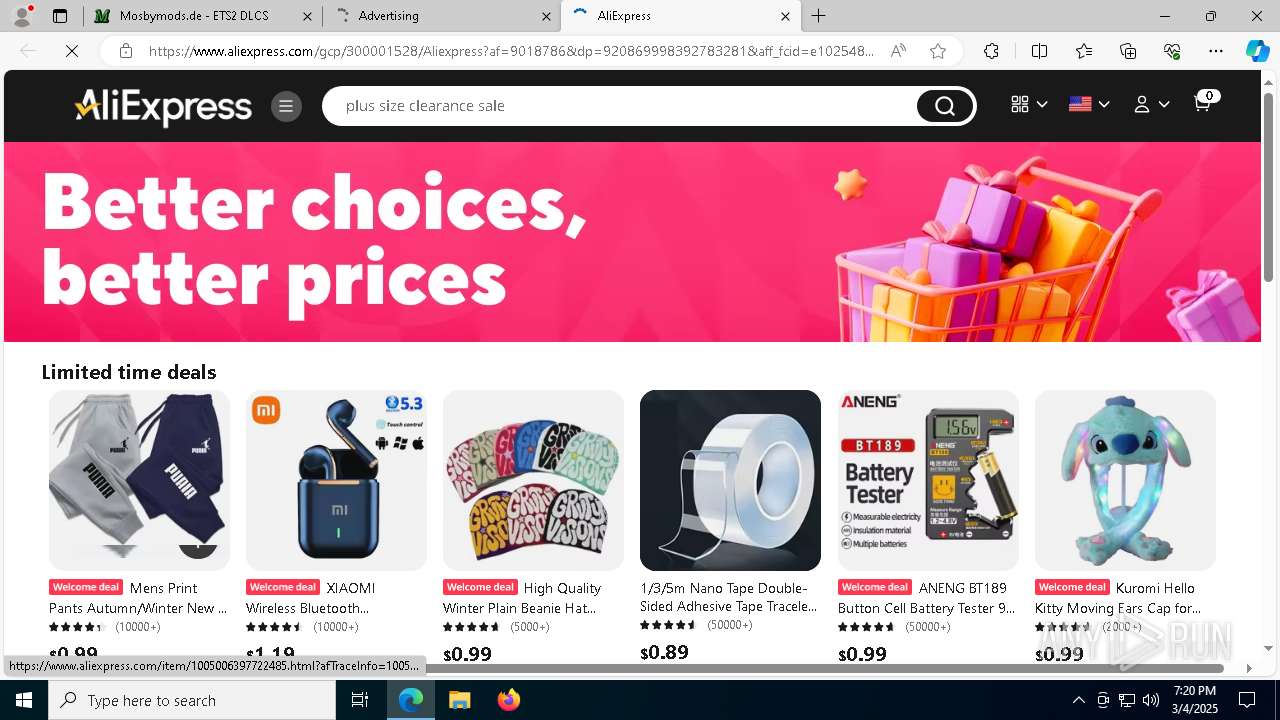Expand the account profile dropdown
This screenshot has height=720, width=1280.
pyautogui.click(x=1151, y=104)
